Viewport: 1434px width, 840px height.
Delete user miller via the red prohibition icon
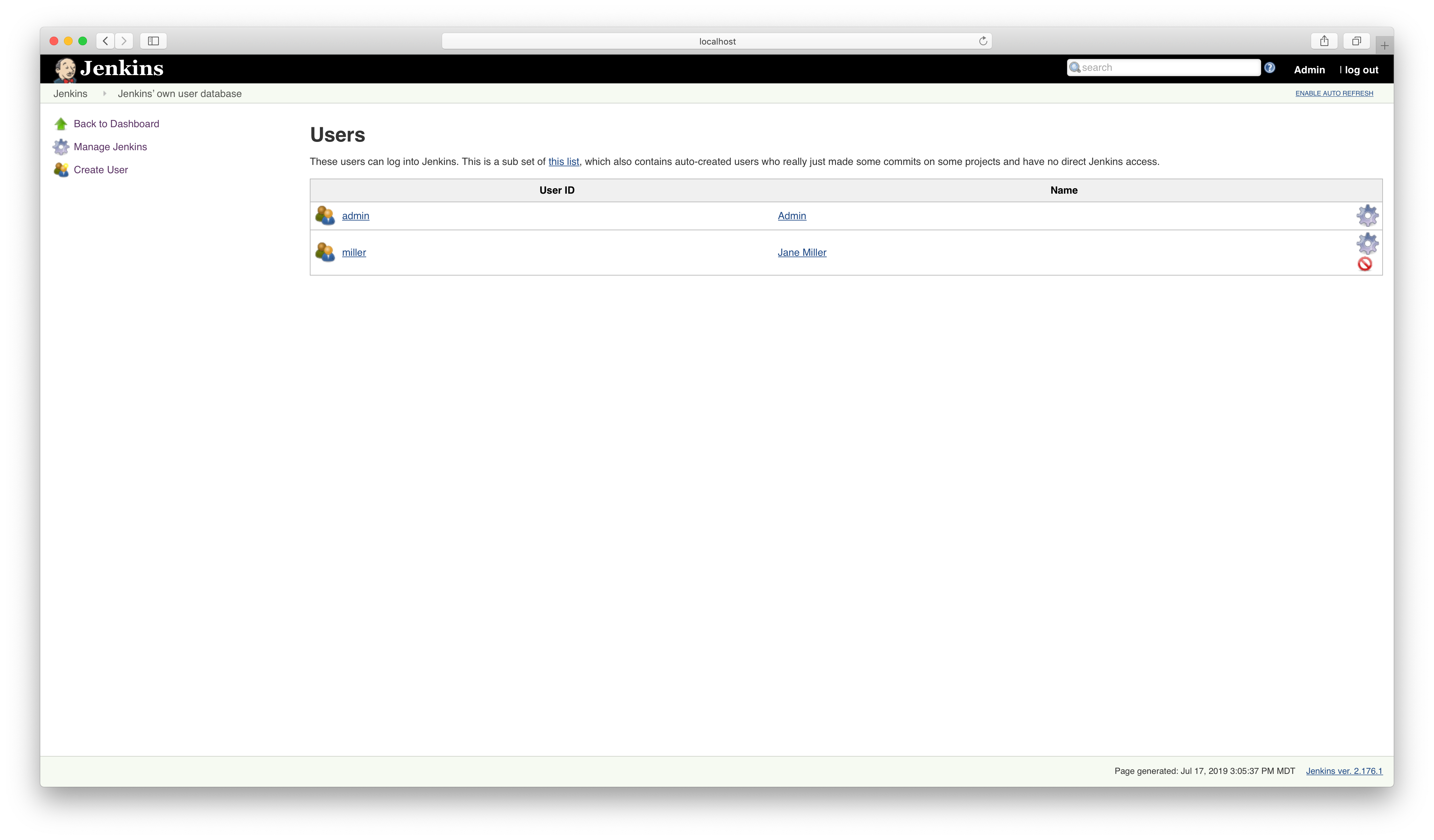click(1365, 264)
